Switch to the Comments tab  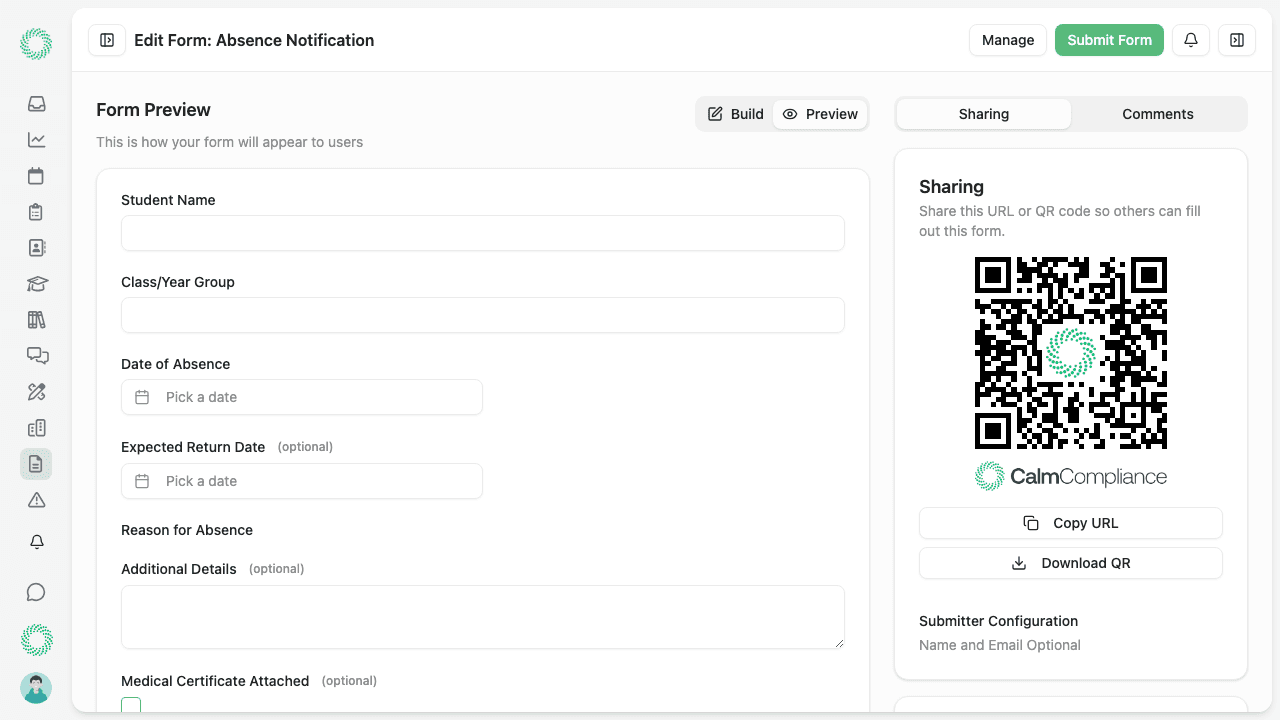point(1157,113)
